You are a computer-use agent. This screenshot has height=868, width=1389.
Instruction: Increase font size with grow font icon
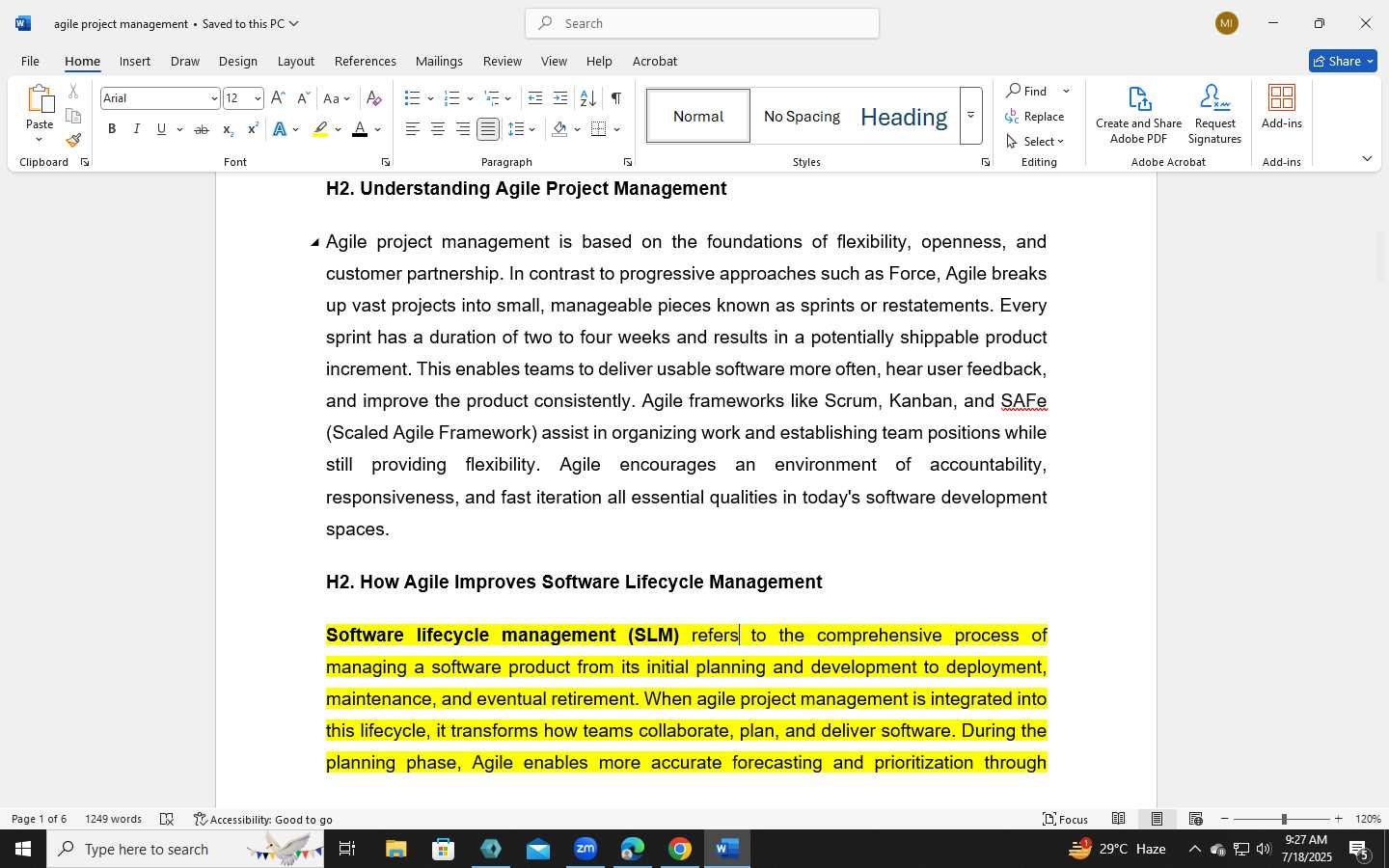[x=278, y=98]
